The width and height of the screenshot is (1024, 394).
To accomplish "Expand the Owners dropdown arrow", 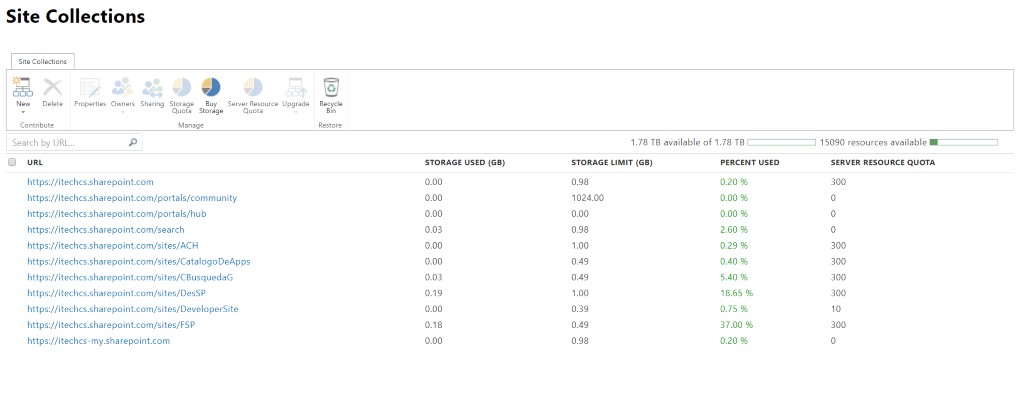I will coord(122,112).
